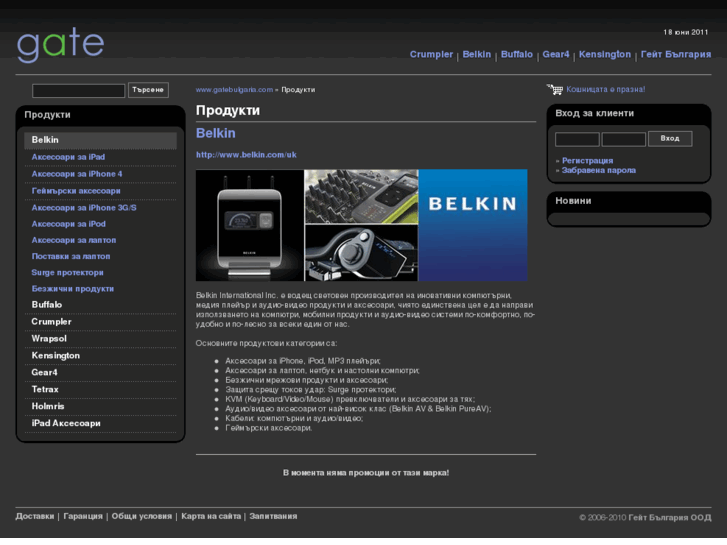The width and height of the screenshot is (727, 545).
Task: Select Belkin in products sidebar
Action: coord(100,140)
